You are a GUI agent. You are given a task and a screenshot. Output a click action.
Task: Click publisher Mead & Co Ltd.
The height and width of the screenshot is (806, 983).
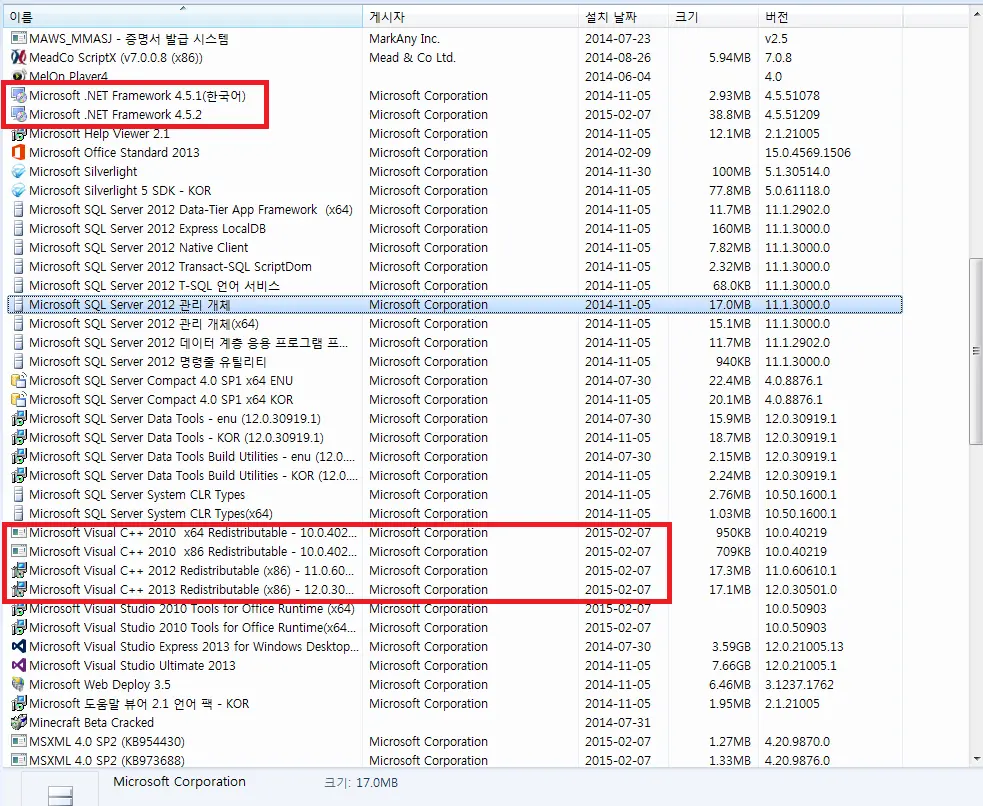click(x=412, y=58)
